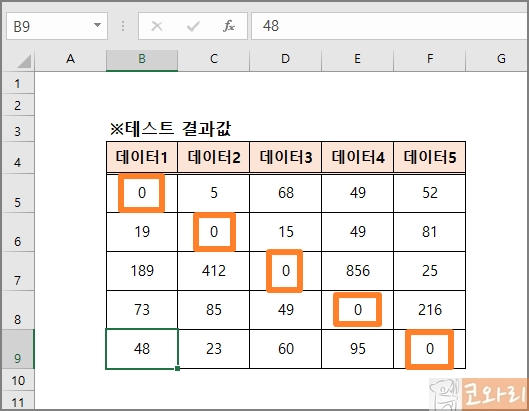This screenshot has width=529, height=411.
Task: Click the 0 cell under 데이터4
Action: tap(357, 310)
